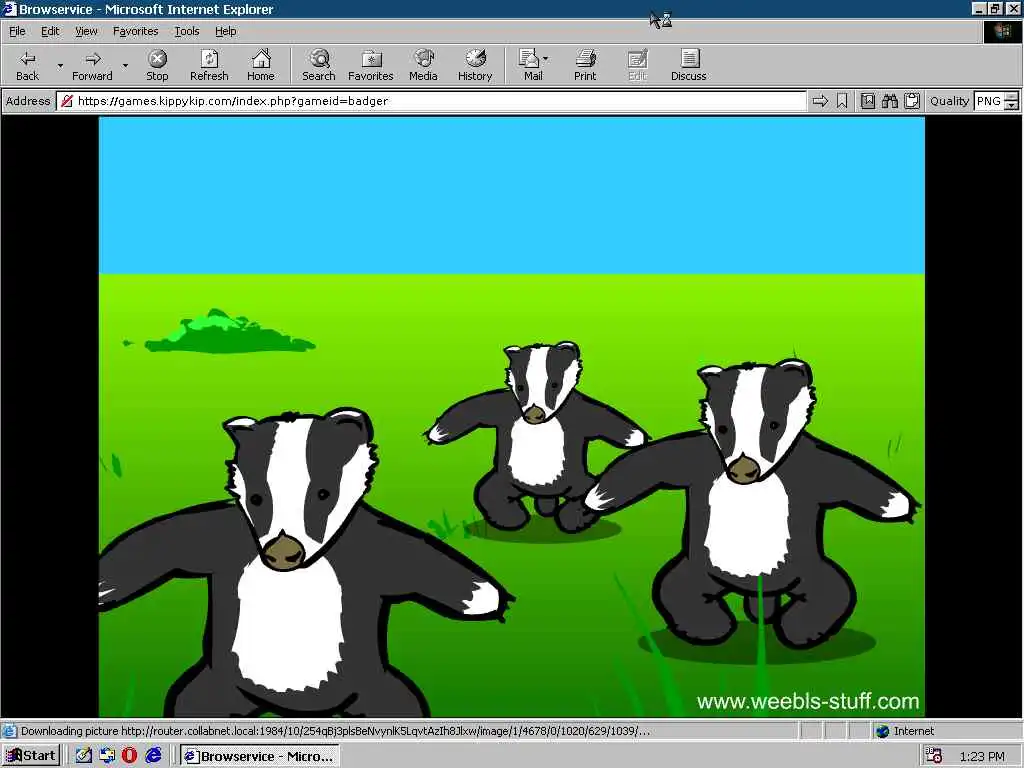Open the View menu
Viewport: 1024px width, 768px height.
coord(86,31)
